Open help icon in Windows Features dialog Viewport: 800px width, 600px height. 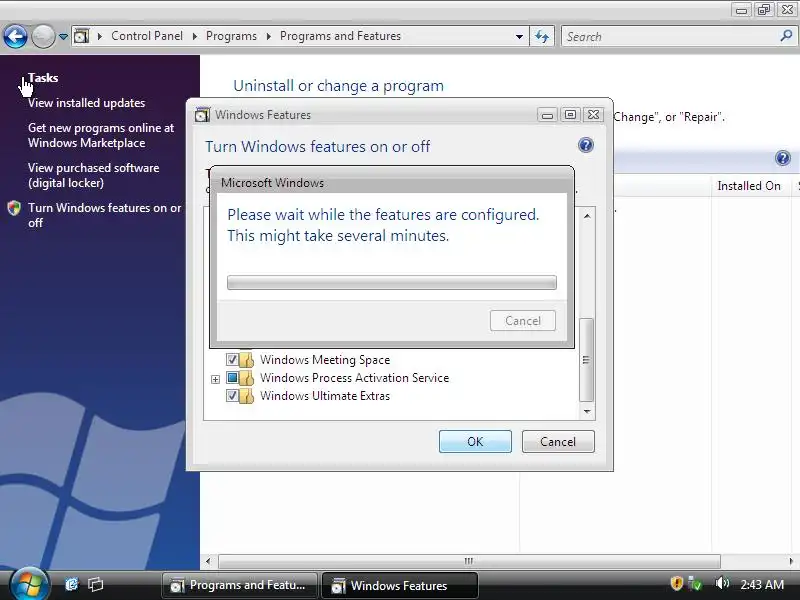[586, 145]
